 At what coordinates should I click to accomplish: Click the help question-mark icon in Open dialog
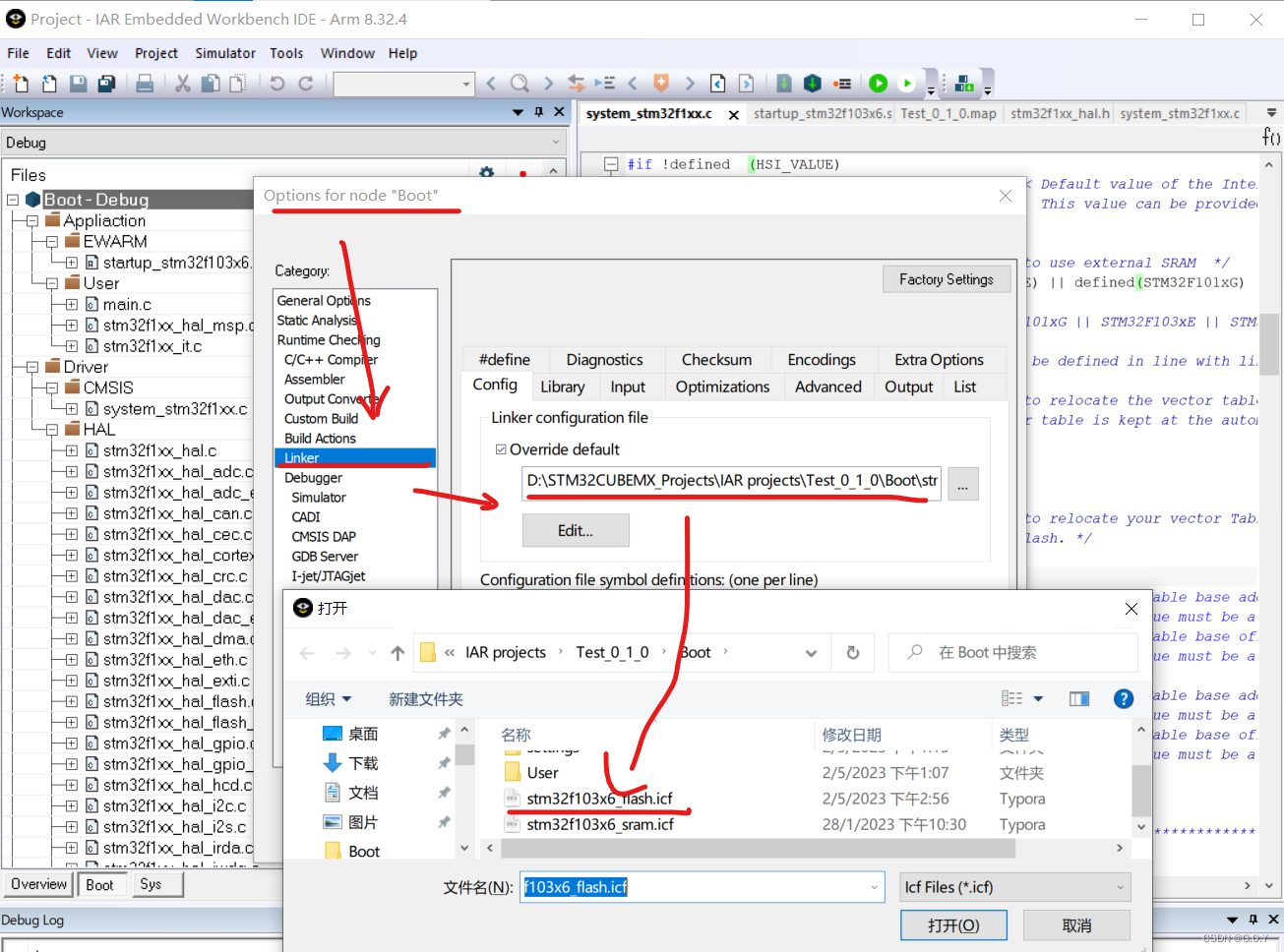coord(1124,699)
